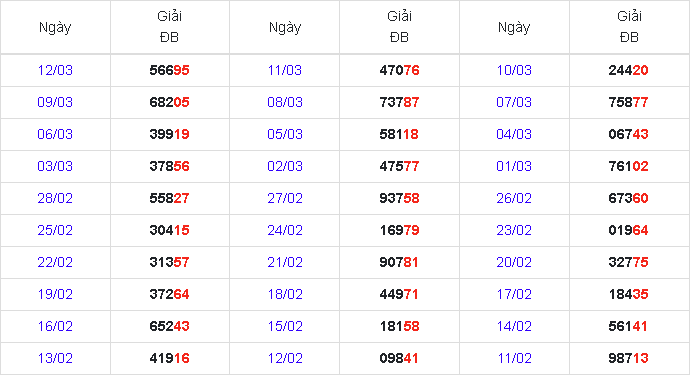Screen dimensions: 690x375
Task: Open results for 21/02
Action: click(285, 262)
